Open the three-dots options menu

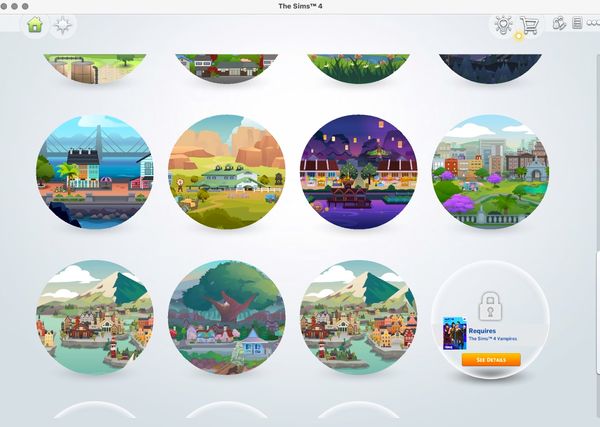593,24
